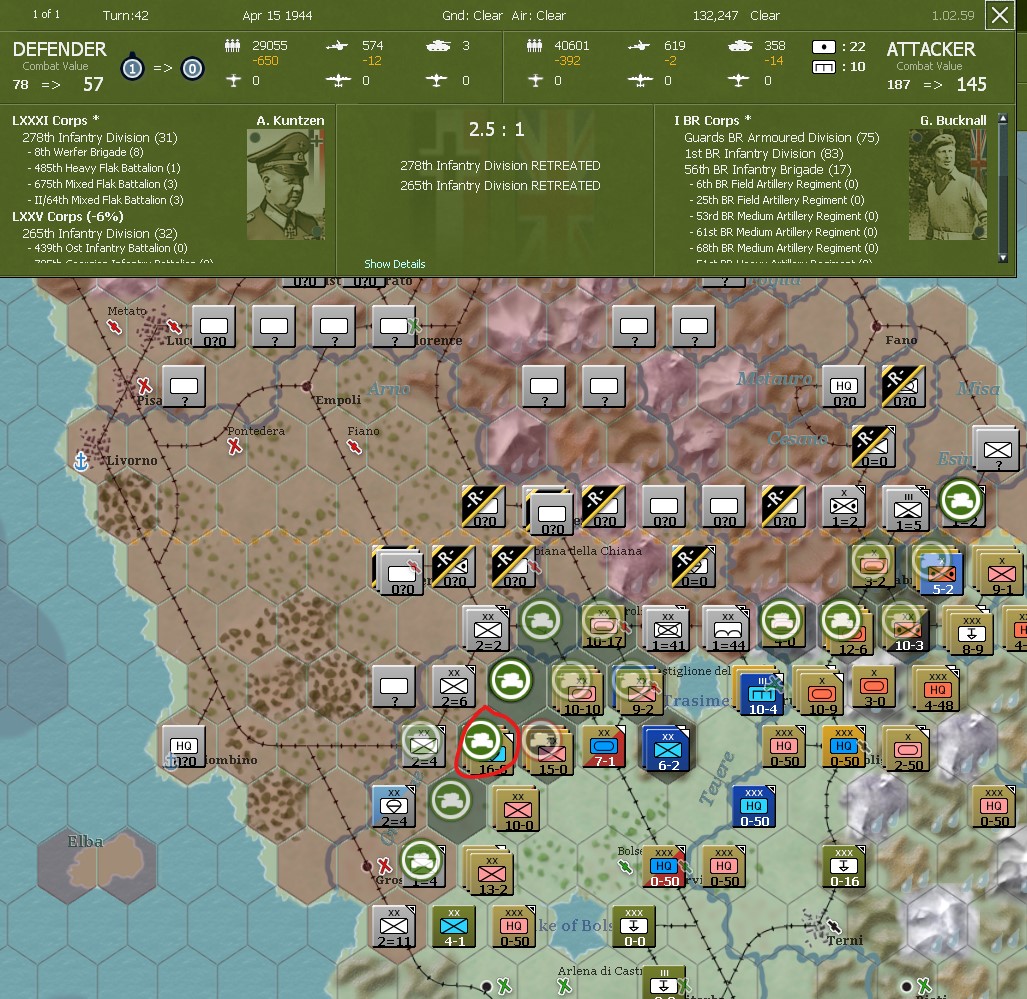The height and width of the screenshot is (999, 1027).
Task: Select German HQ counter near Metauro
Action: [x=844, y=386]
